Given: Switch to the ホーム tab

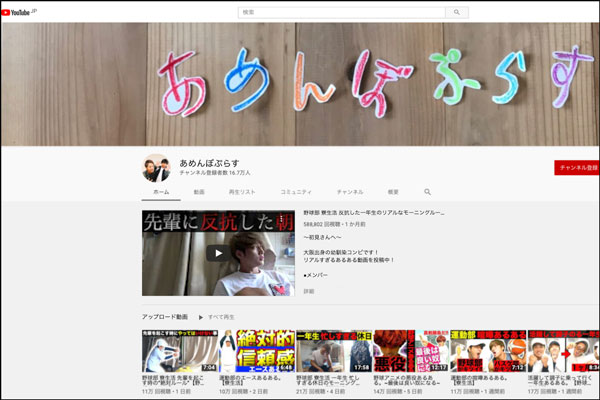Looking at the screenshot, I should 160,191.
